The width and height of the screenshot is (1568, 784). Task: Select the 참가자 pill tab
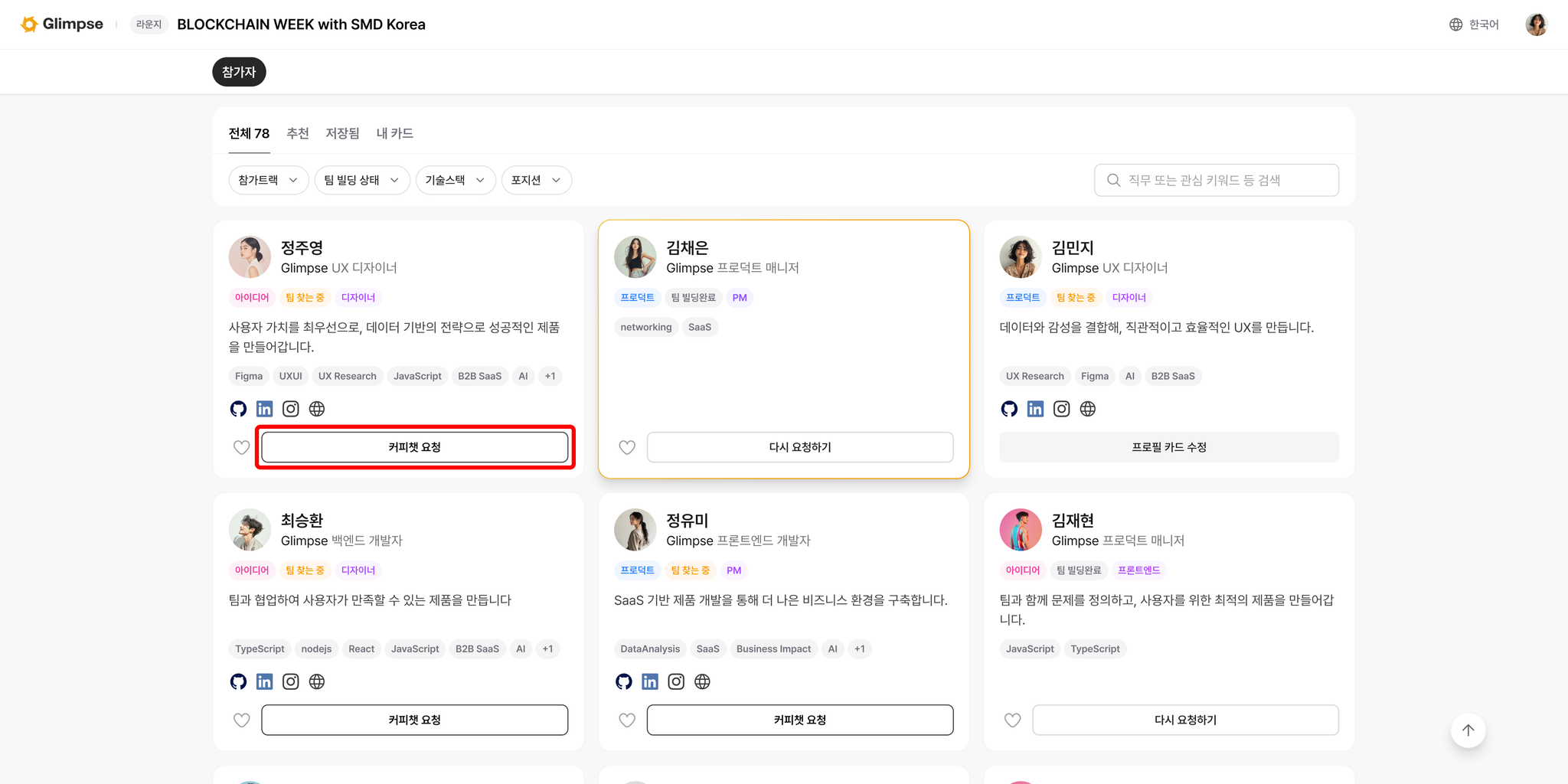(x=239, y=72)
